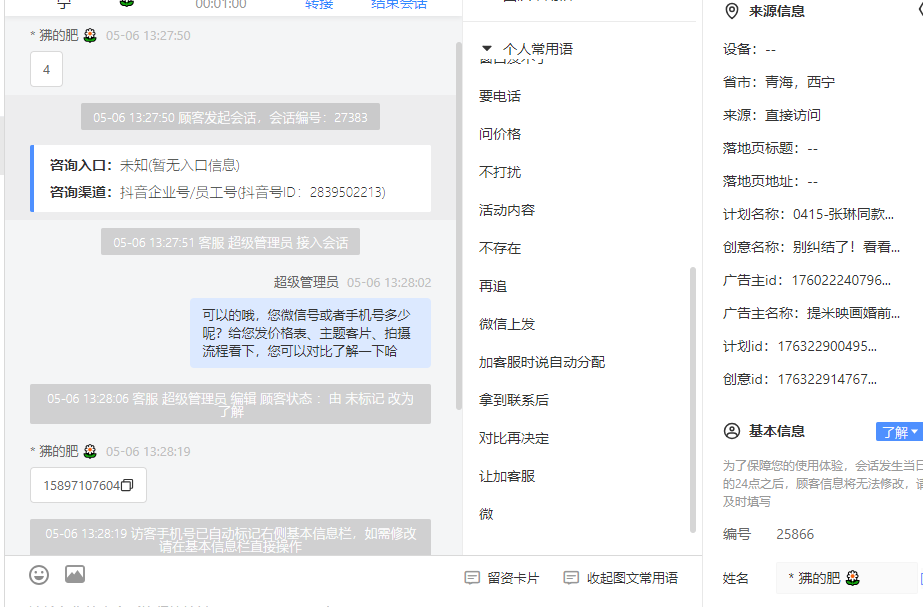The image size is (923, 607).
Task: Select the quick phrase 再追
Action: (x=493, y=286)
